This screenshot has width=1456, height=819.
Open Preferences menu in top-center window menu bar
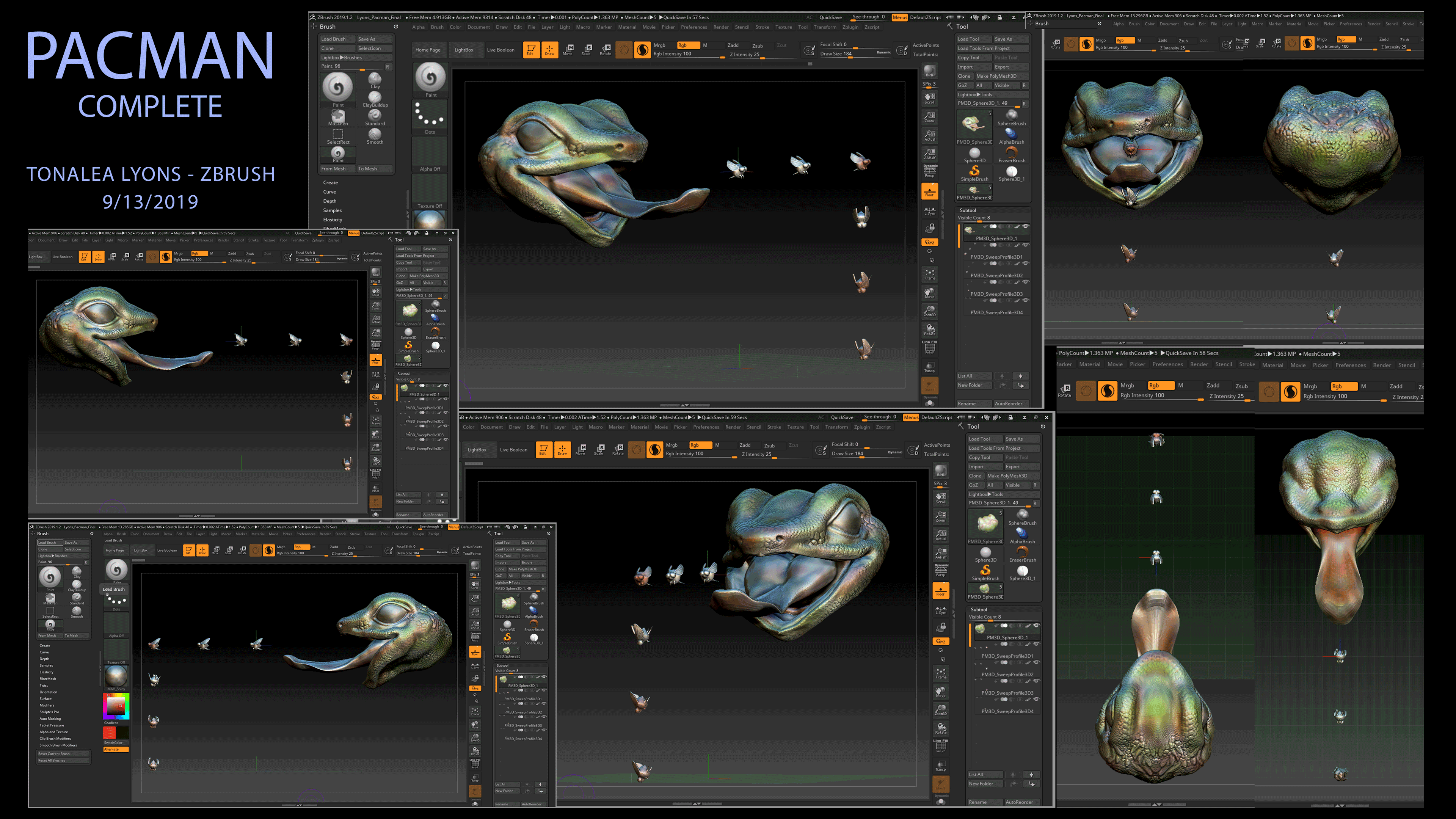click(693, 27)
